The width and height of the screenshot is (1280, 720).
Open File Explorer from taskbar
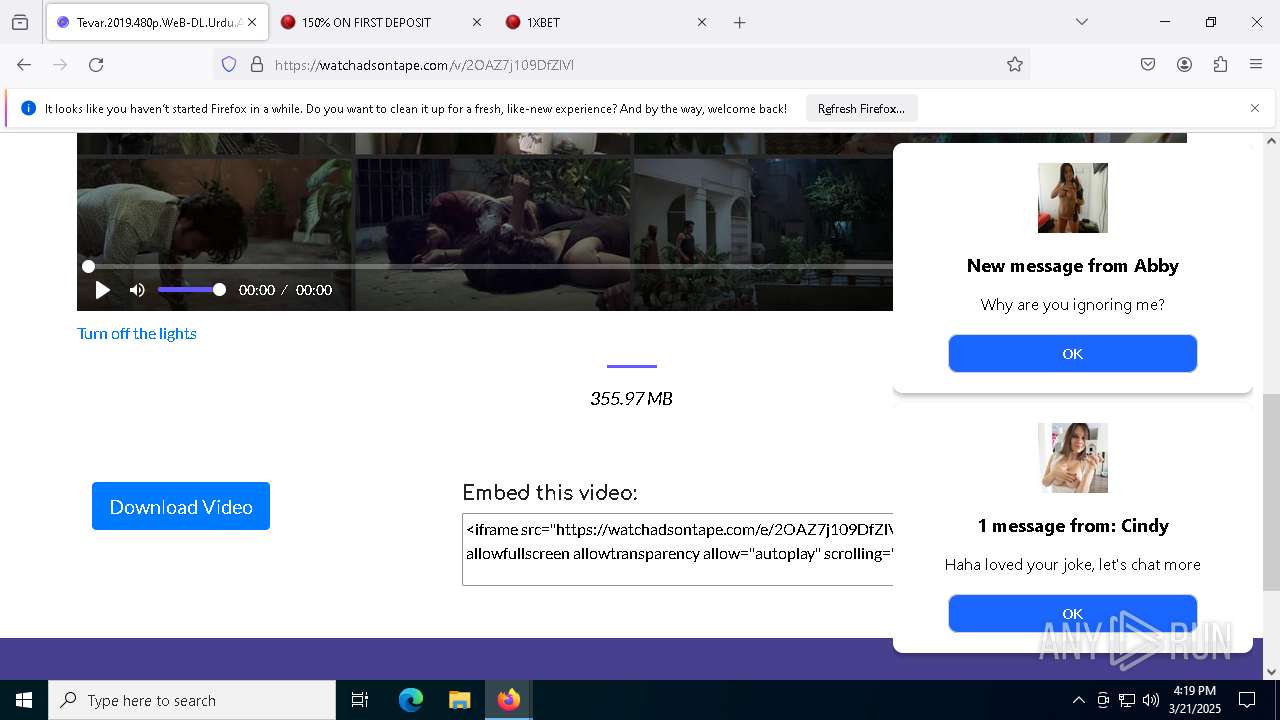click(459, 700)
